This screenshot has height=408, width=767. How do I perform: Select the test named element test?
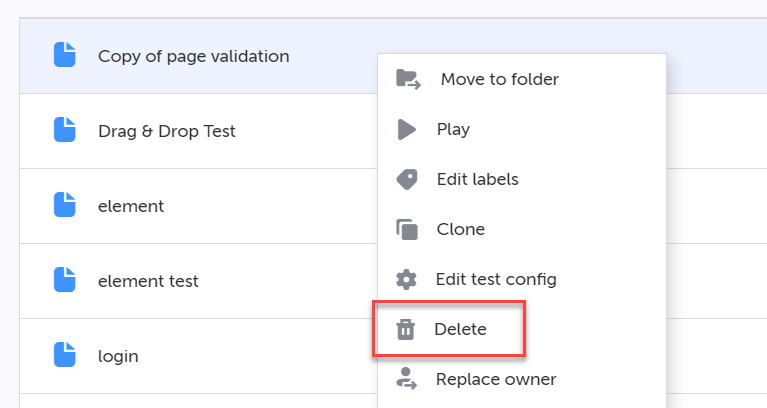(x=148, y=281)
